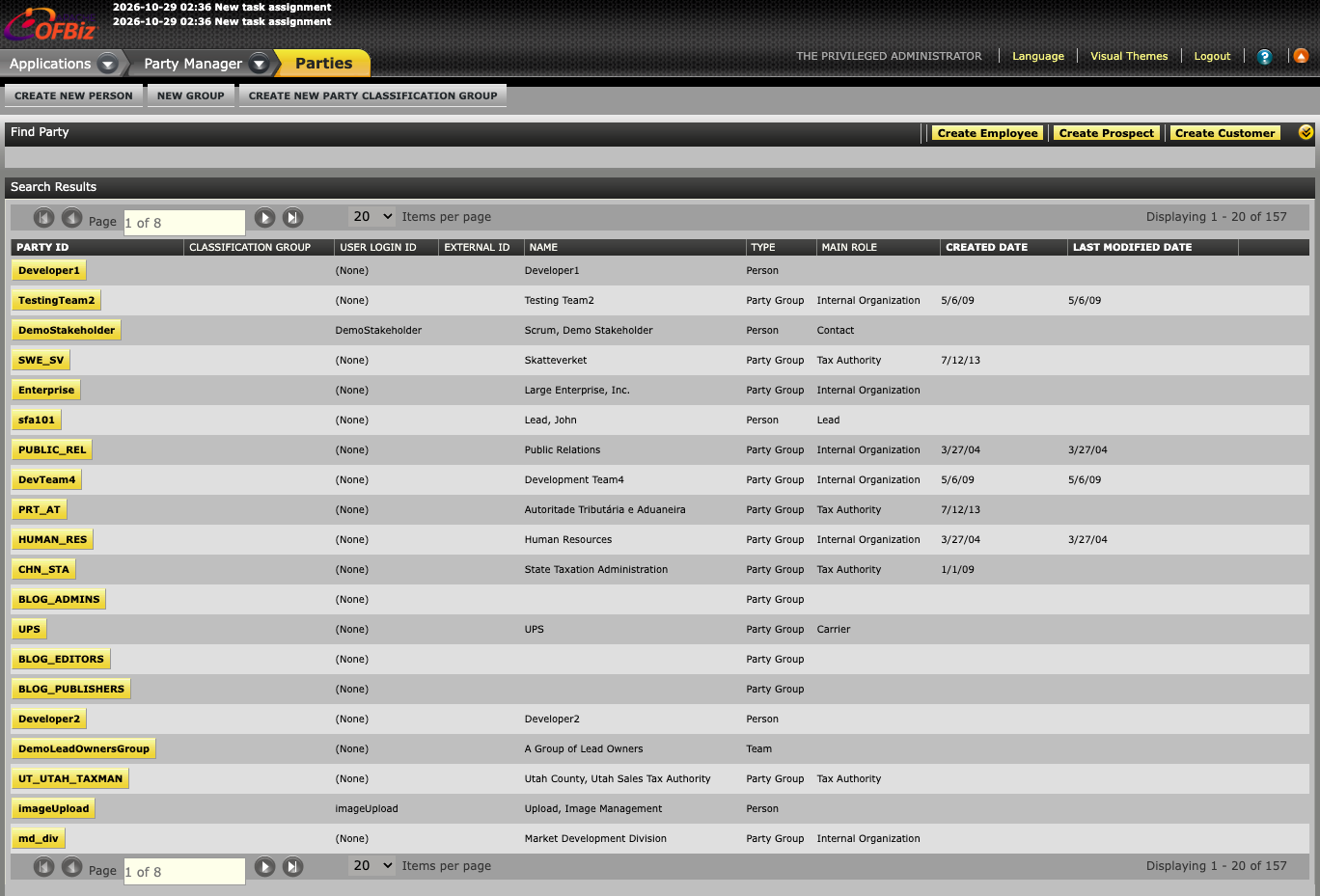
Task: Go to next page in bottom pager
Action: (264, 867)
